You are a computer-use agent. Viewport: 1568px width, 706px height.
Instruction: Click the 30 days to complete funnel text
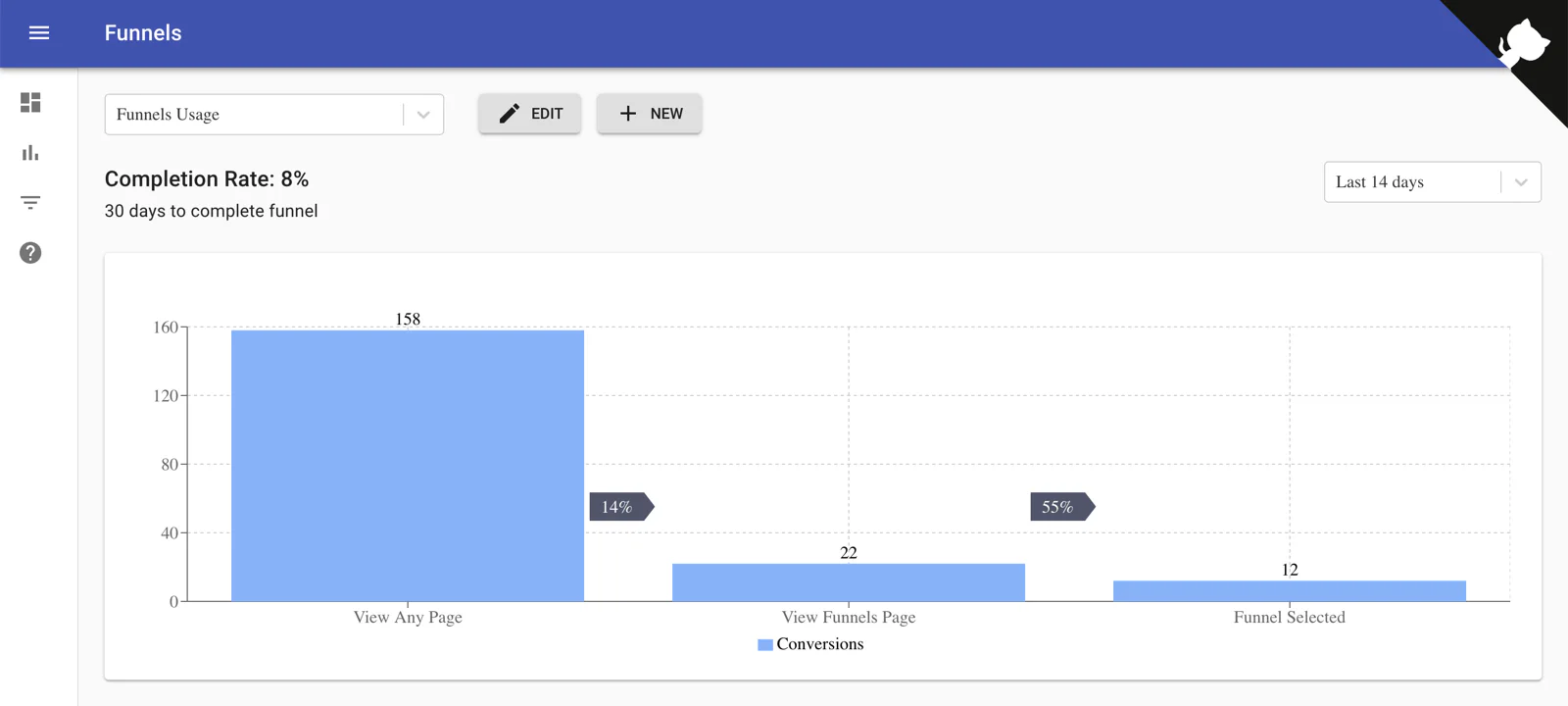click(x=212, y=211)
